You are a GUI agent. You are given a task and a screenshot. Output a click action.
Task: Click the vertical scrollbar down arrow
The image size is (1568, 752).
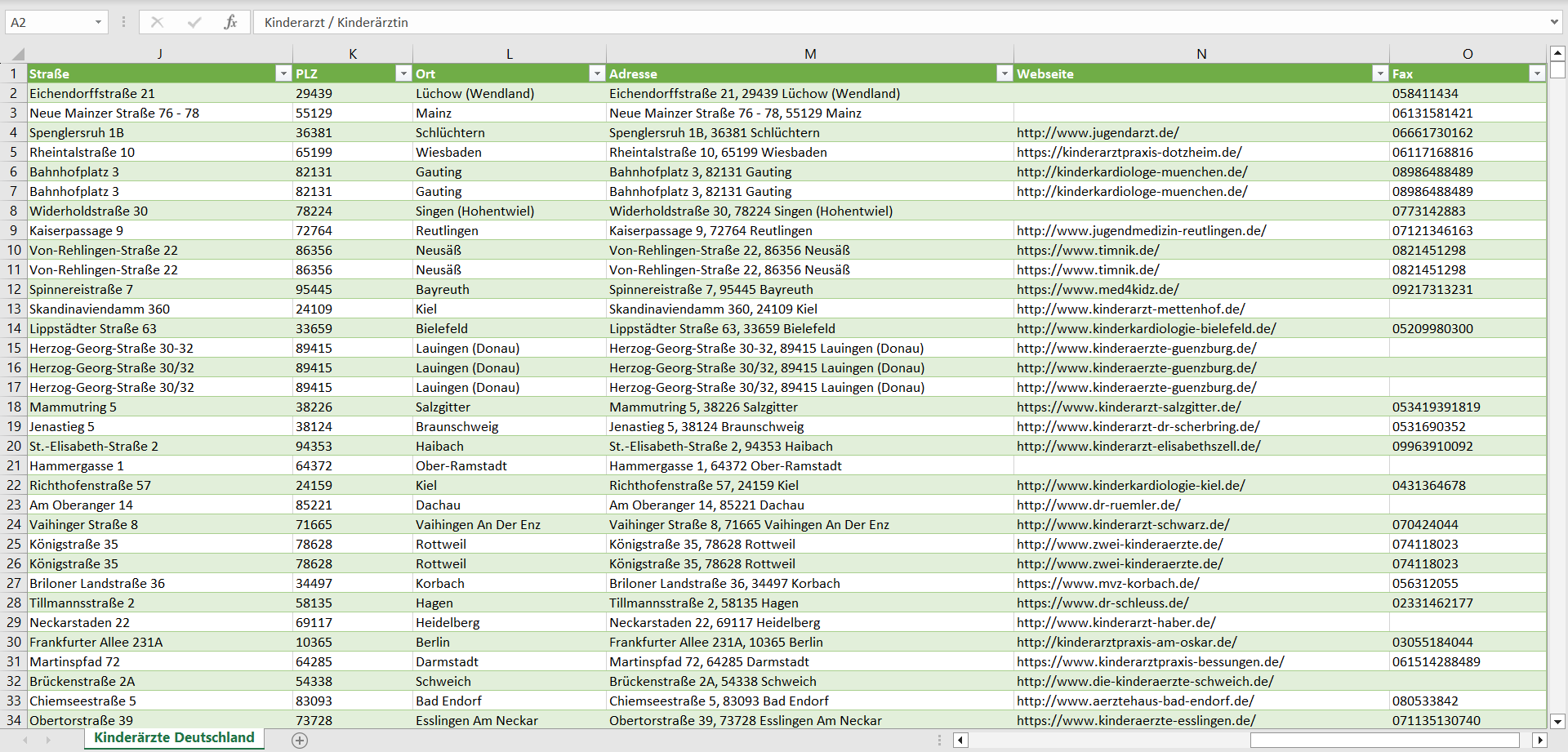coord(1557,721)
